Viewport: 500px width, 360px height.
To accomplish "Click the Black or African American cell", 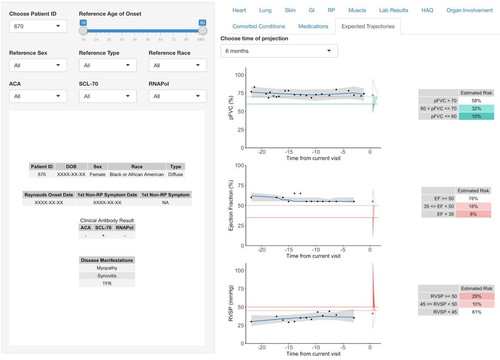I will (x=137, y=174).
